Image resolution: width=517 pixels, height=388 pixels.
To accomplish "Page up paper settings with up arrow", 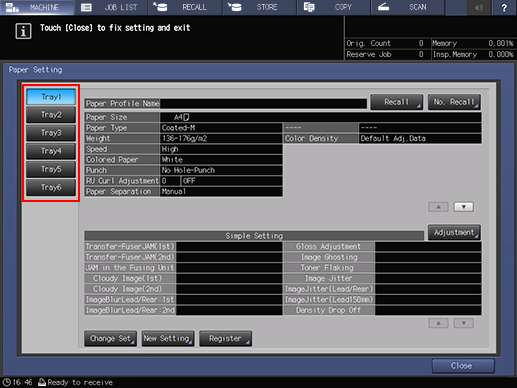I will coord(438,207).
